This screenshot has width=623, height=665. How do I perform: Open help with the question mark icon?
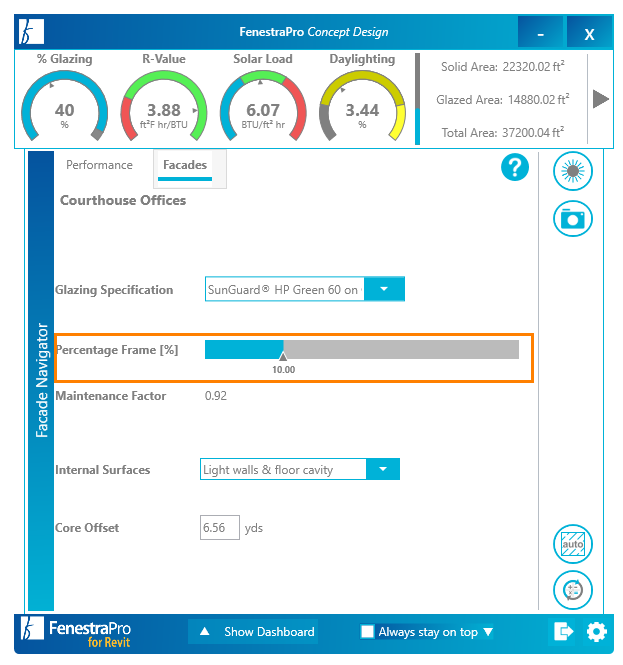pos(514,167)
